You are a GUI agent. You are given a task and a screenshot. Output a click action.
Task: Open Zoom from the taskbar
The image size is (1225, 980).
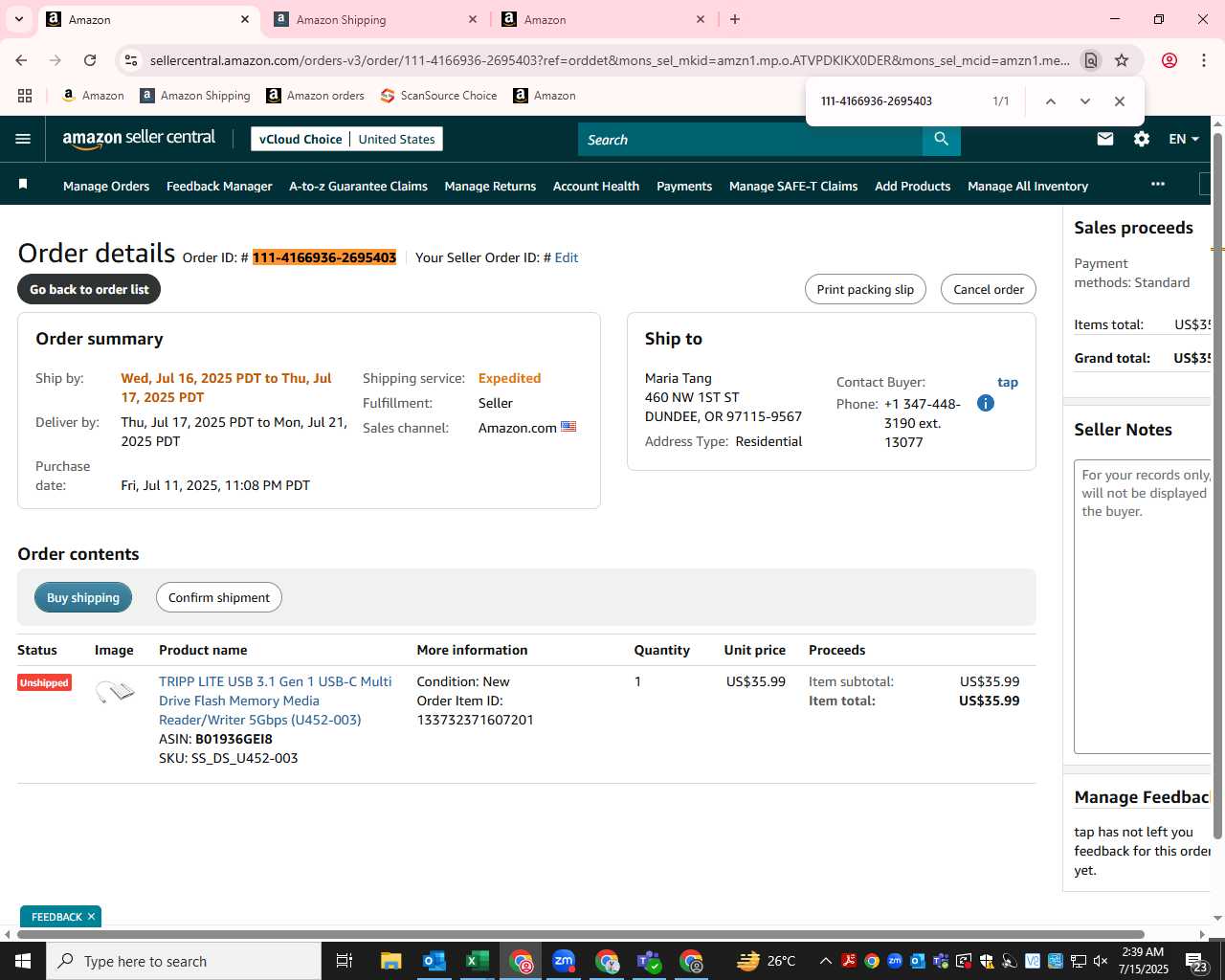pos(564,961)
